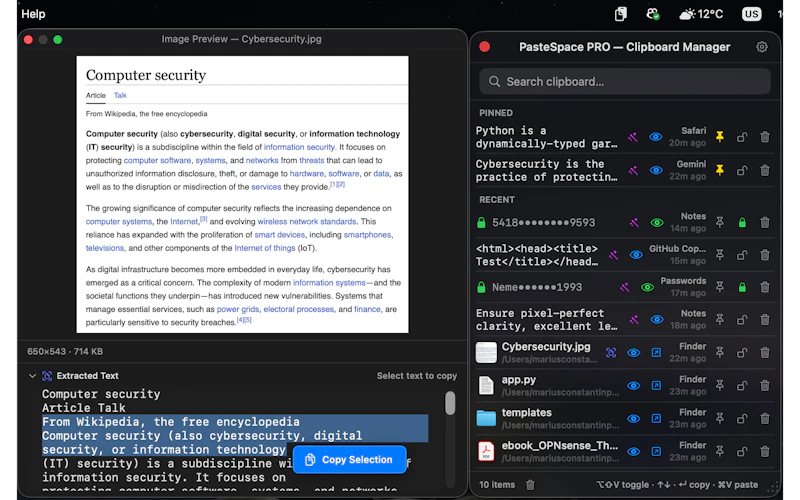The width and height of the screenshot is (800, 500).
Task: Lock the html clip with its padlock icon
Action: [x=742, y=255]
